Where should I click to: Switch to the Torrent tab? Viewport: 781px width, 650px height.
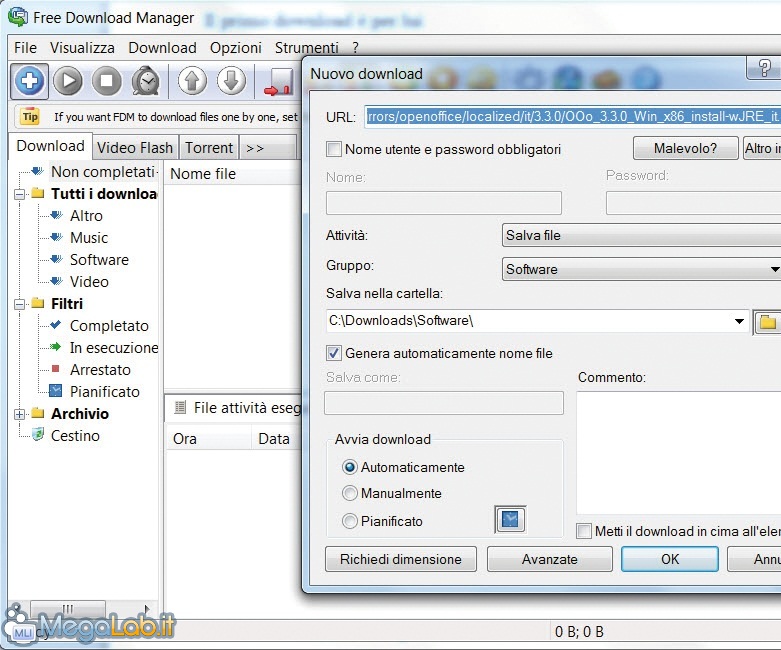click(x=209, y=148)
